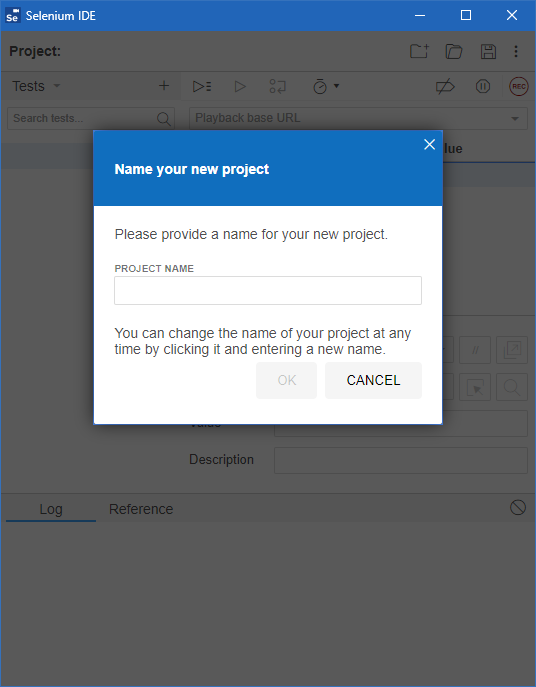The image size is (536, 687).
Task: Select the Log tab
Action: point(51,509)
